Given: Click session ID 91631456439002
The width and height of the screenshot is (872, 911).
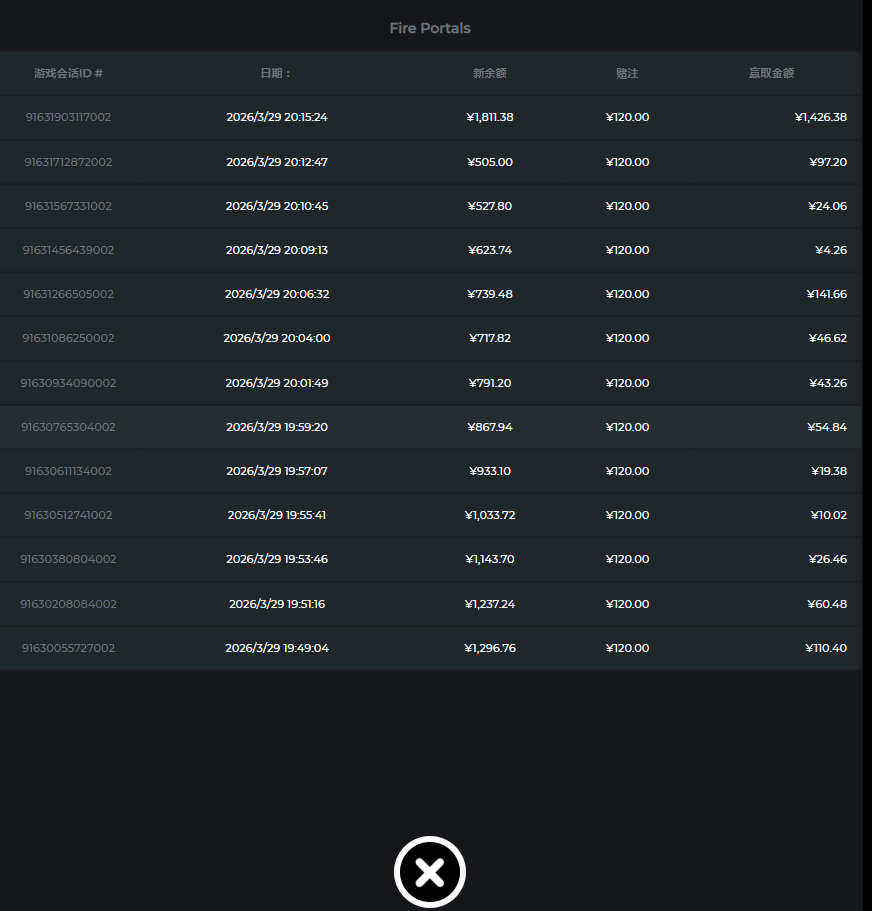Looking at the screenshot, I should click(x=68, y=250).
